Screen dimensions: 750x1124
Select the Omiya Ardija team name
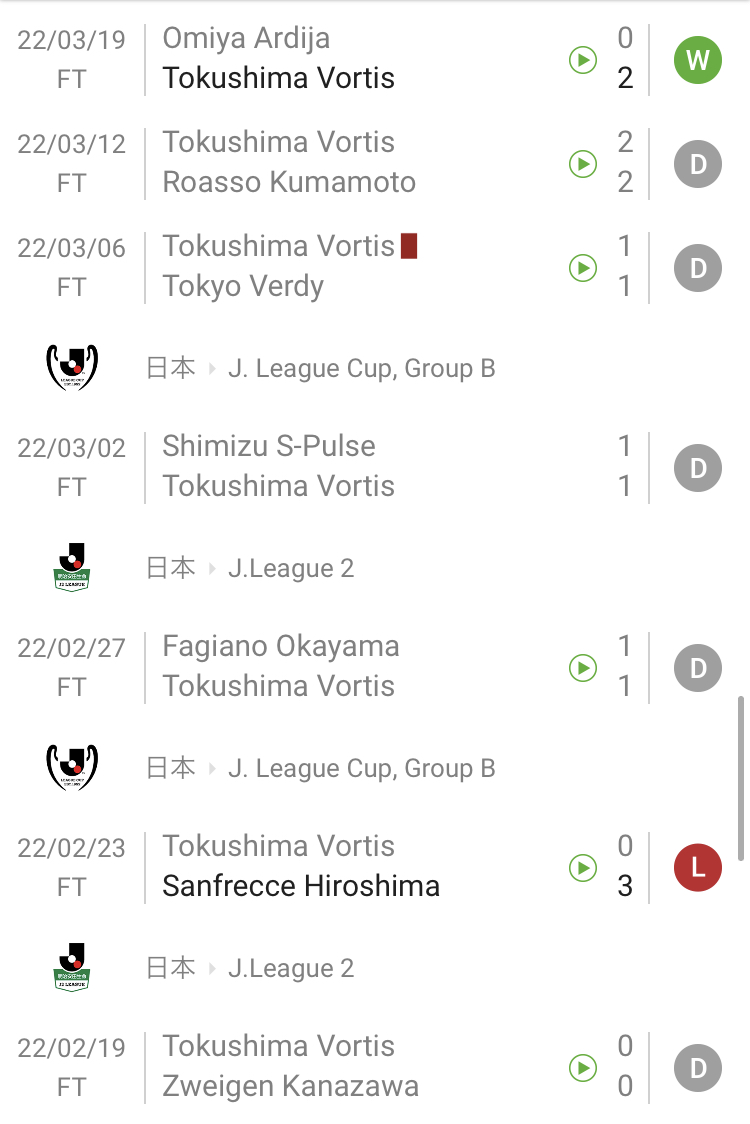(x=246, y=38)
